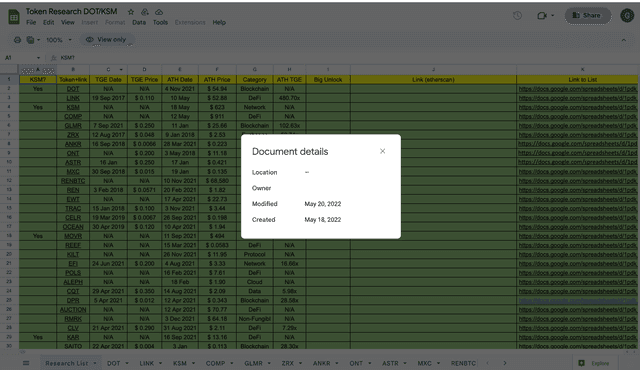This screenshot has width=640, height=370.
Task: Select the Link (etherscan) header cell
Action: pos(433,80)
